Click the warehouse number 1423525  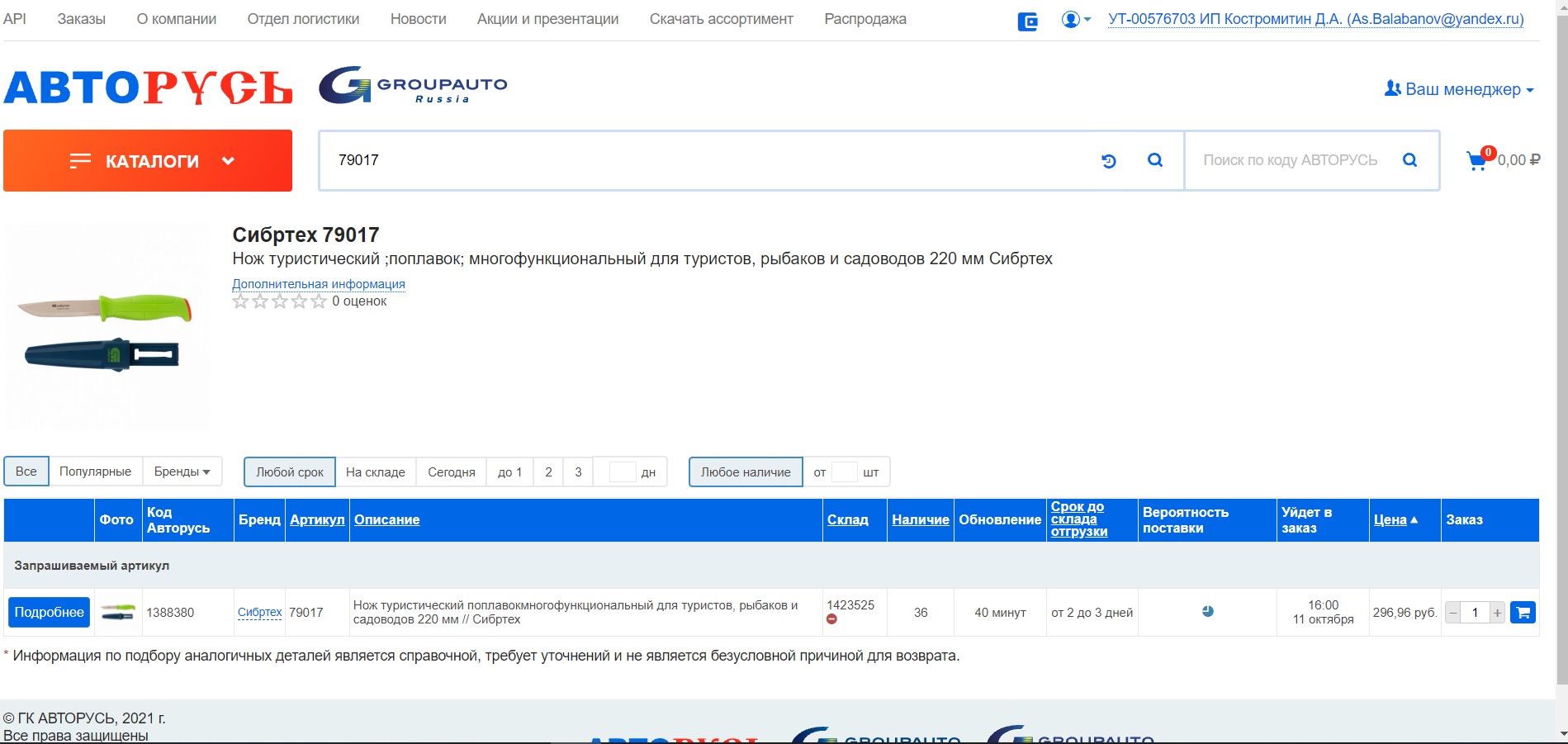pyautogui.click(x=850, y=605)
